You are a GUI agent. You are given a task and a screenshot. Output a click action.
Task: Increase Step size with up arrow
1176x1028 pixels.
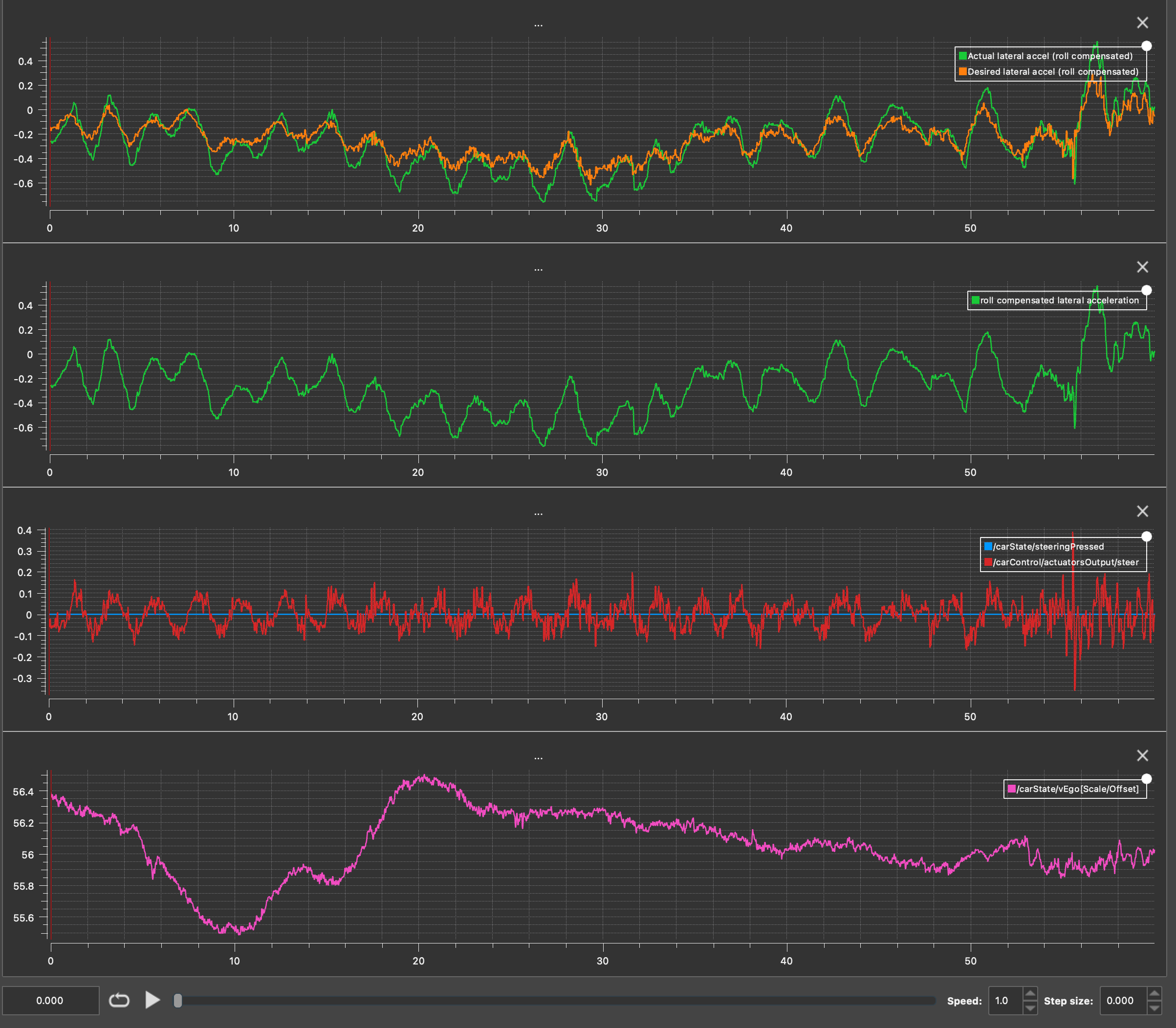[x=1154, y=994]
